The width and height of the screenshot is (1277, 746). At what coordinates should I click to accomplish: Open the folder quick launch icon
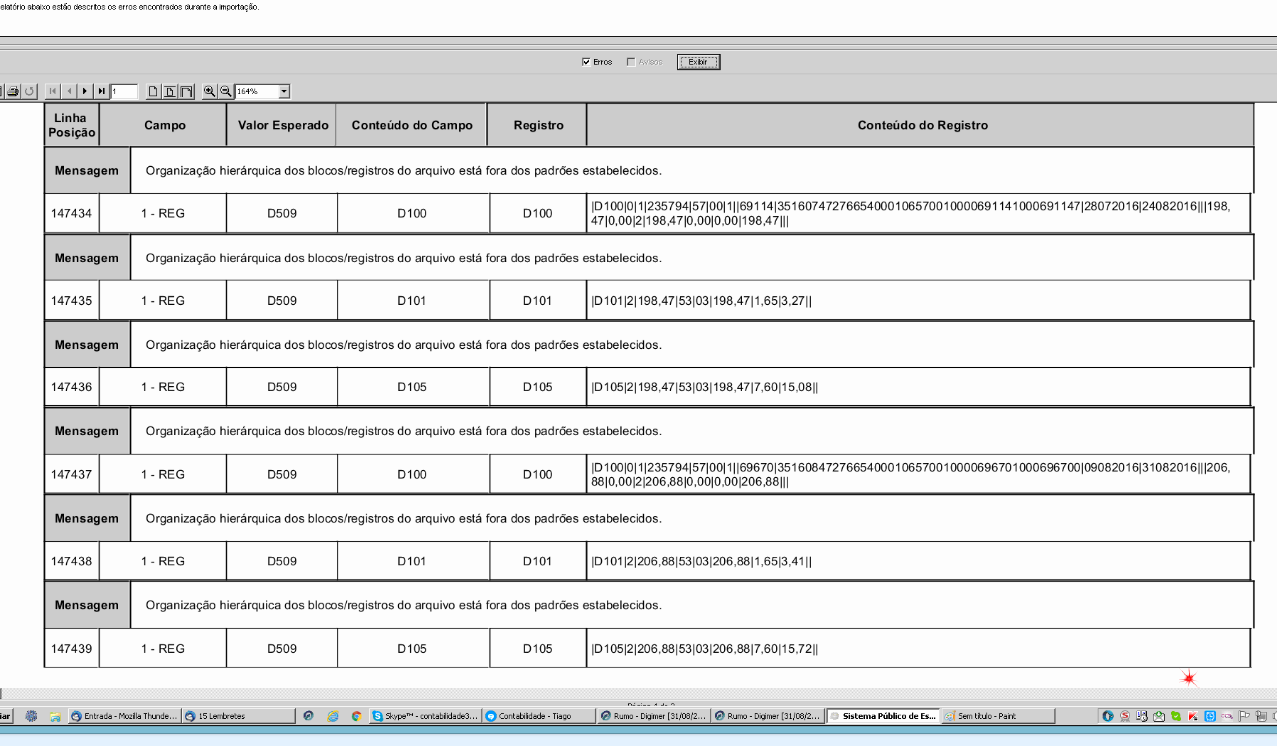click(x=55, y=716)
